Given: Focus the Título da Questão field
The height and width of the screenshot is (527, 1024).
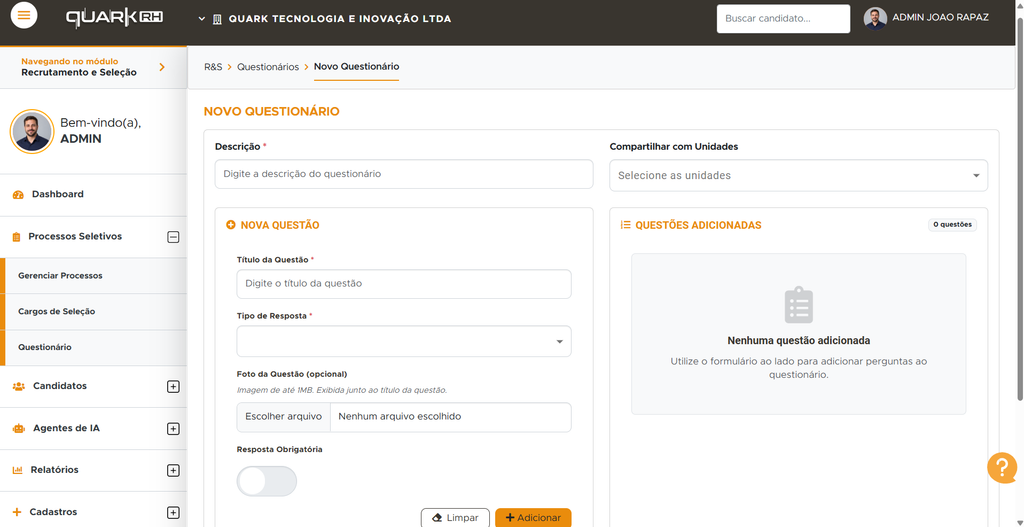Looking at the screenshot, I should [404, 284].
